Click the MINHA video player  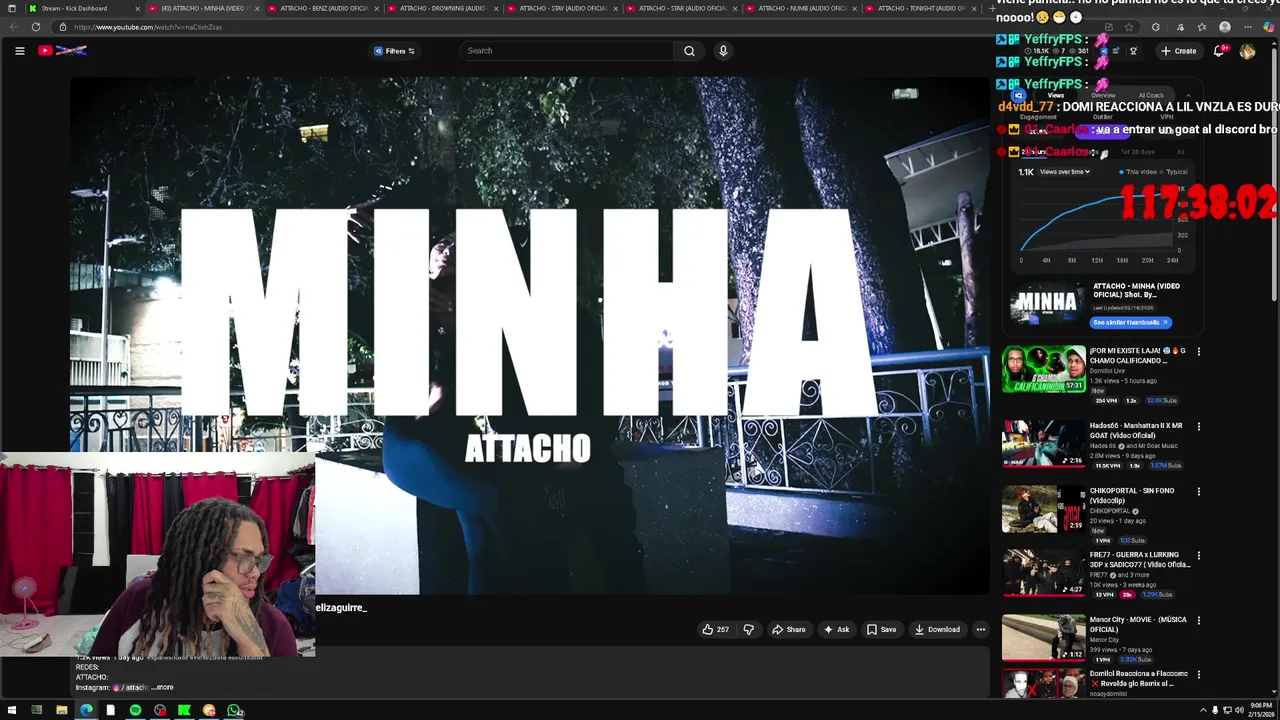530,336
